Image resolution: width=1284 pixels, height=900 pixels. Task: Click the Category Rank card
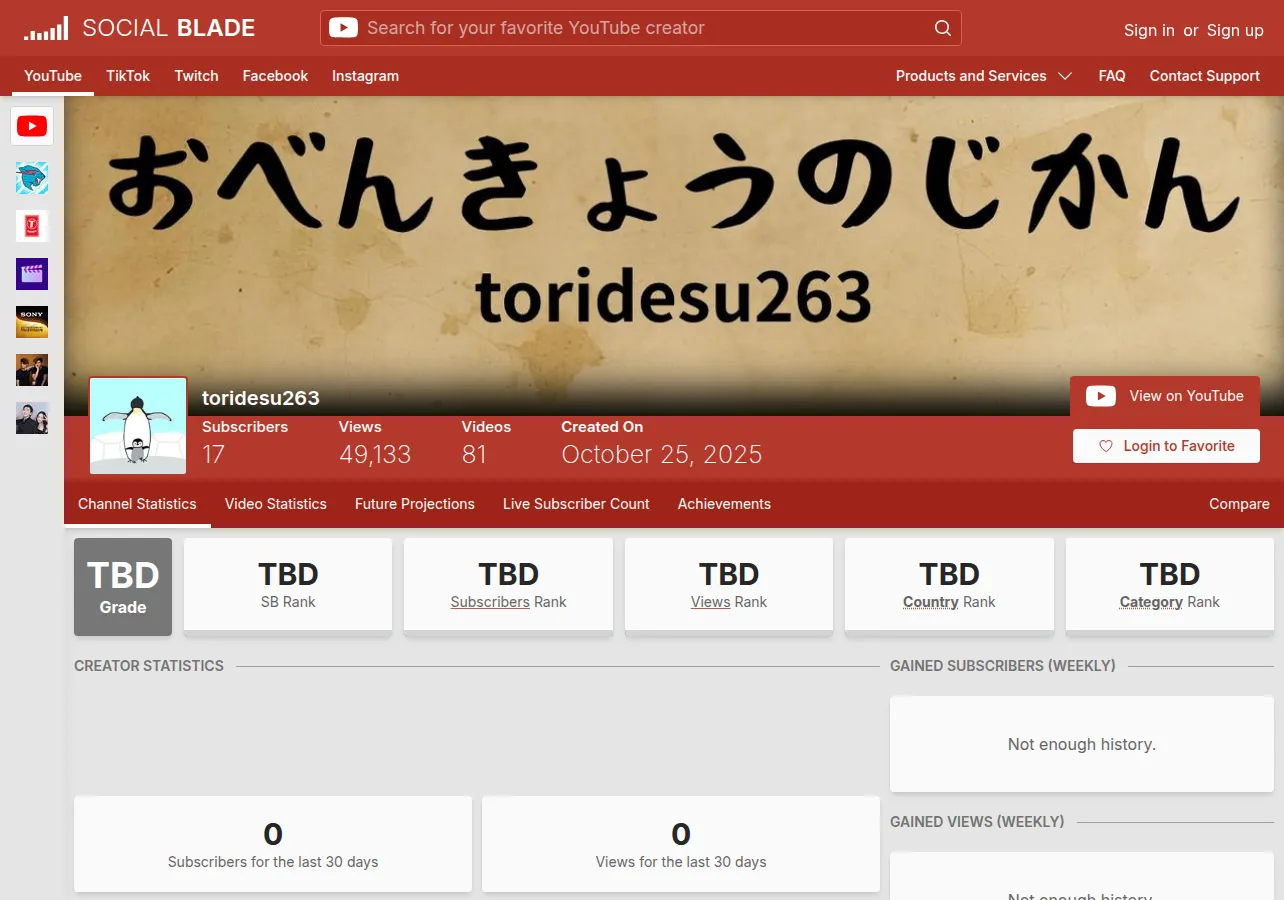point(1170,587)
